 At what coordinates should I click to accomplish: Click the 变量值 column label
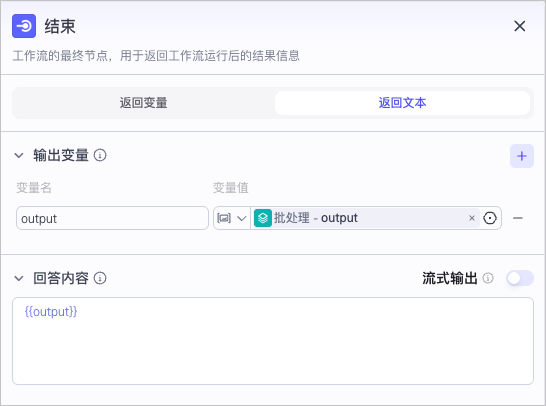tap(231, 188)
